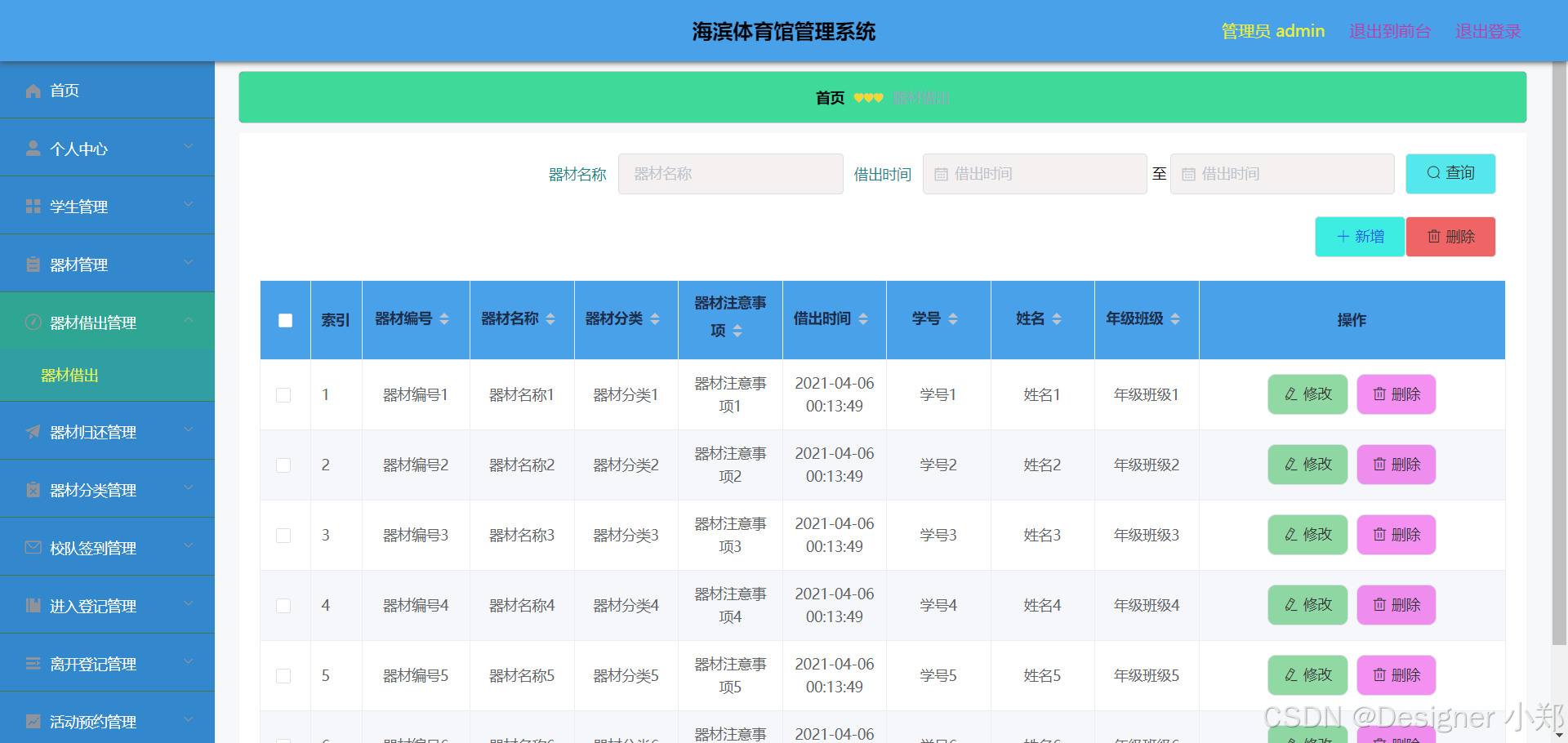The image size is (1568, 743).
Task: Expand the 器材管理 menu chevron
Action: (x=189, y=262)
